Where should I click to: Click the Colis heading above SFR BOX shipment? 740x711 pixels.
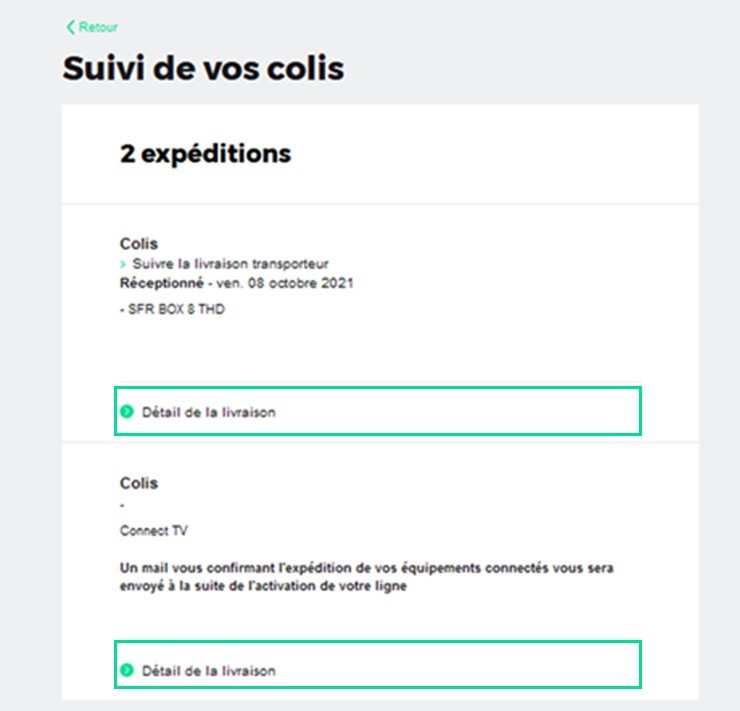tap(138, 244)
